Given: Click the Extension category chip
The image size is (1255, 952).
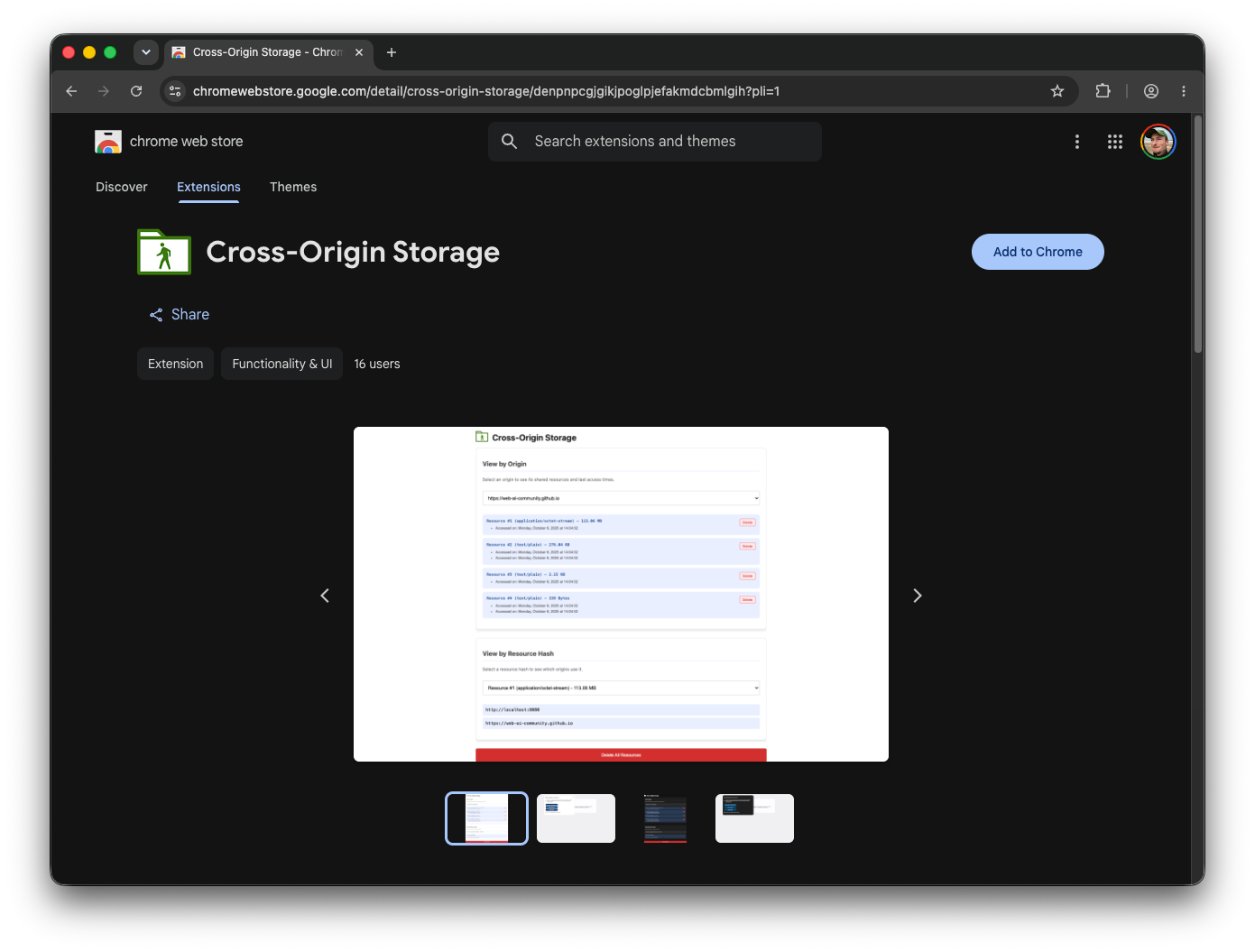Looking at the screenshot, I should [176, 364].
